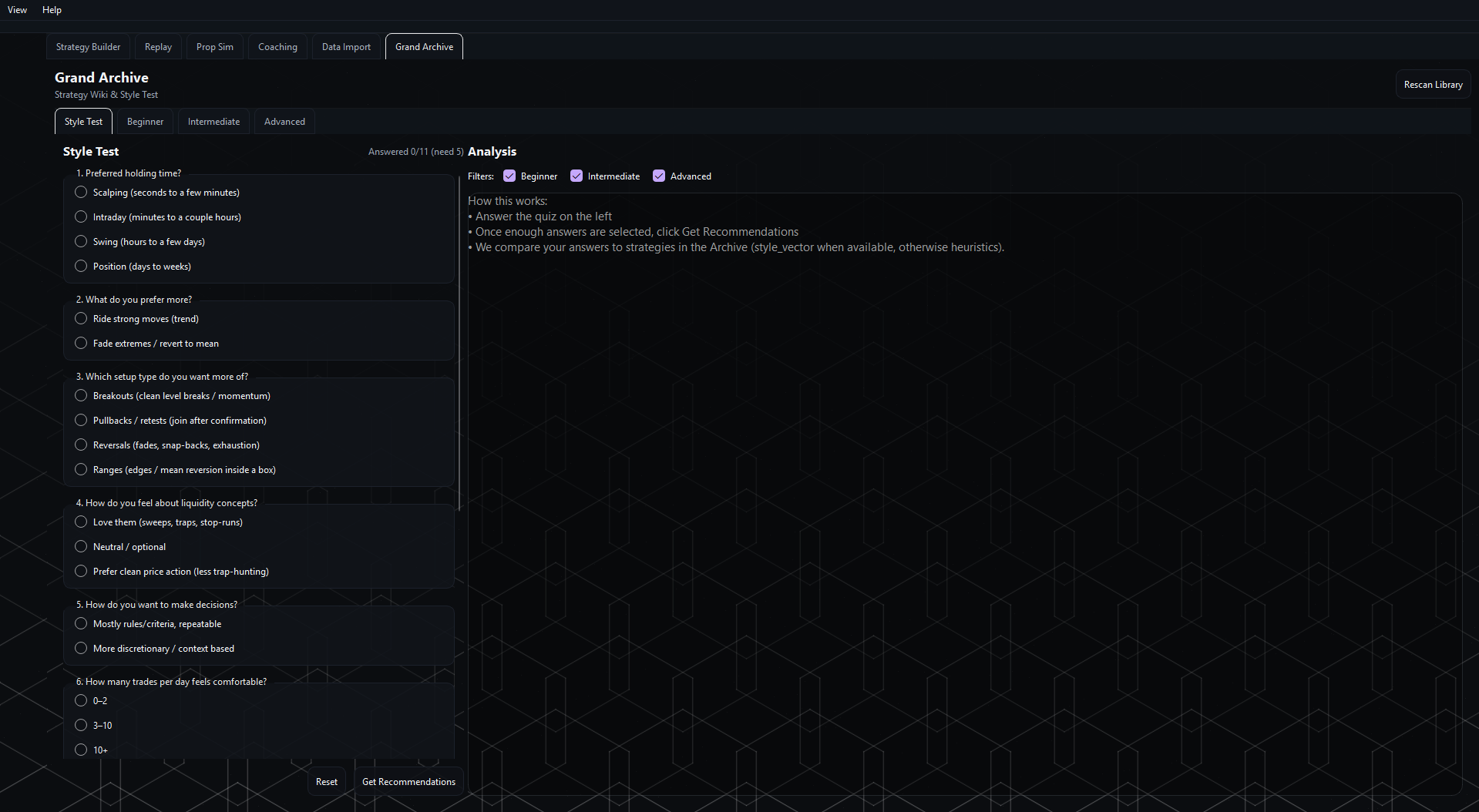This screenshot has height=812, width=1479.
Task: Open the Coaching tab
Action: (277, 47)
